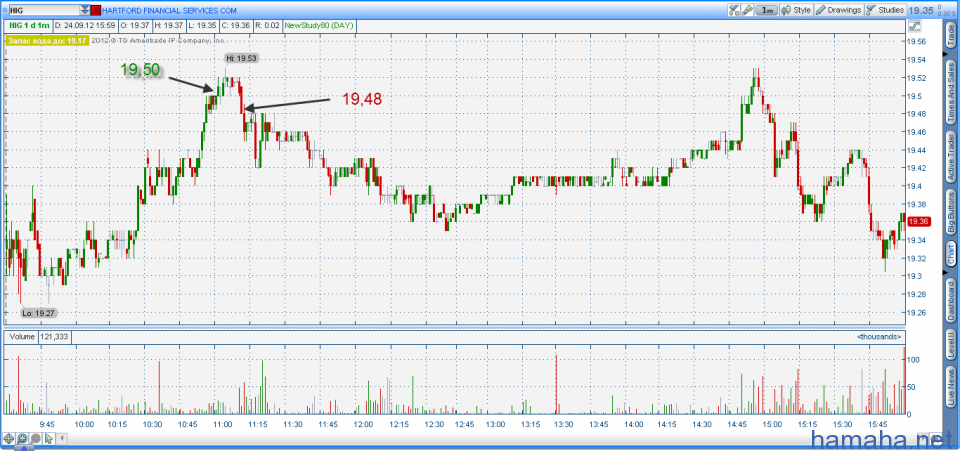Viewport: 960px width, 451px height.
Task: Click the zoom out magnifier icon
Action: click(36, 438)
